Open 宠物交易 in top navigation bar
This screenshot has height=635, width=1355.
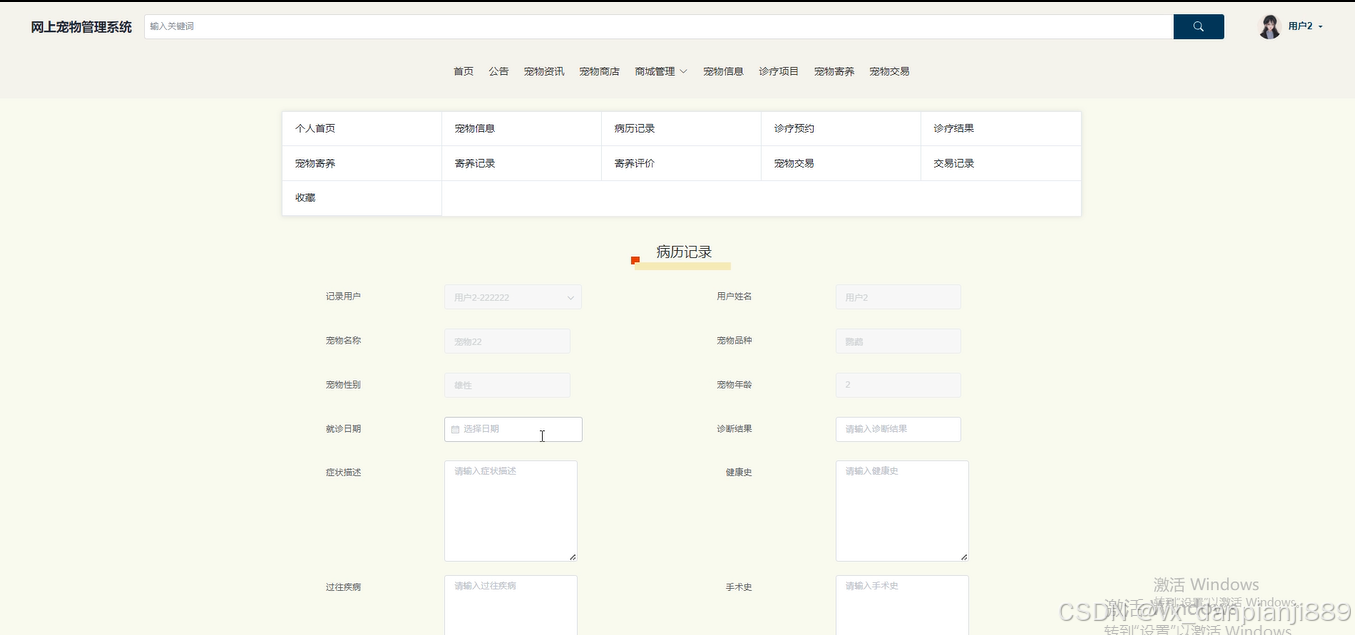click(889, 72)
